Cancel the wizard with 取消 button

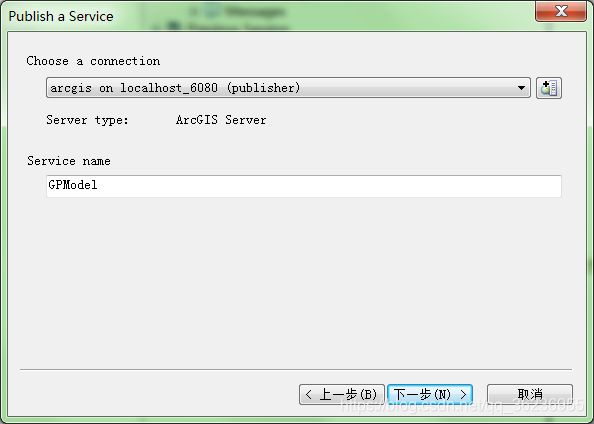click(x=530, y=394)
